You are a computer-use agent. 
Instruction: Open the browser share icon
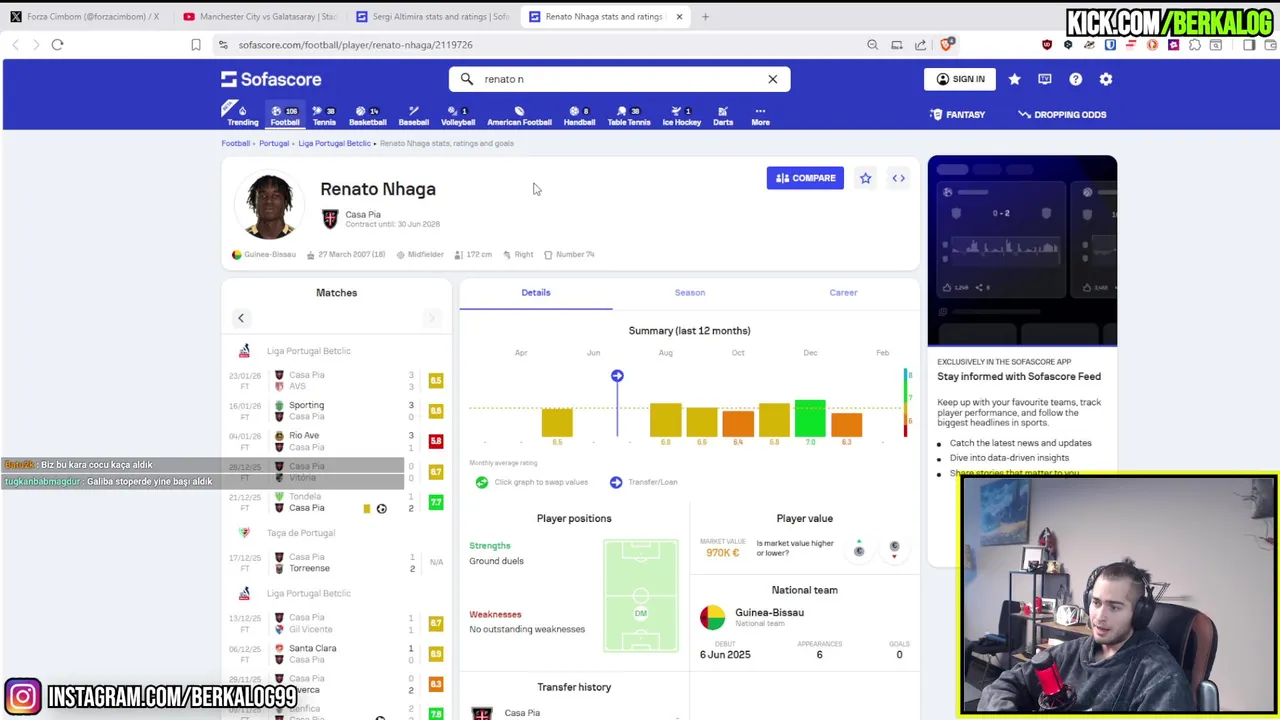920,45
